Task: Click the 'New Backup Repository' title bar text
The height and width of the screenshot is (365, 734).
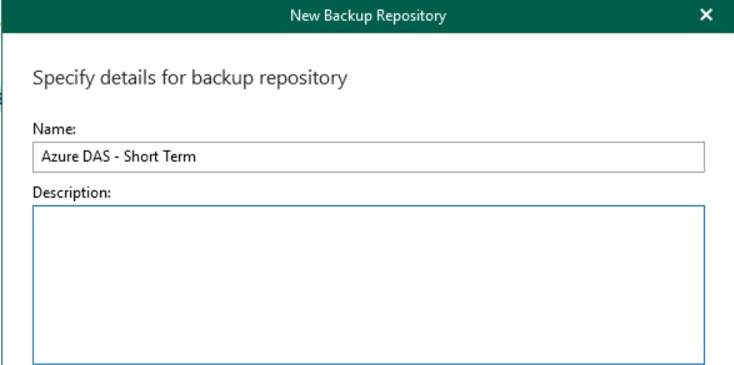Action: click(x=368, y=15)
